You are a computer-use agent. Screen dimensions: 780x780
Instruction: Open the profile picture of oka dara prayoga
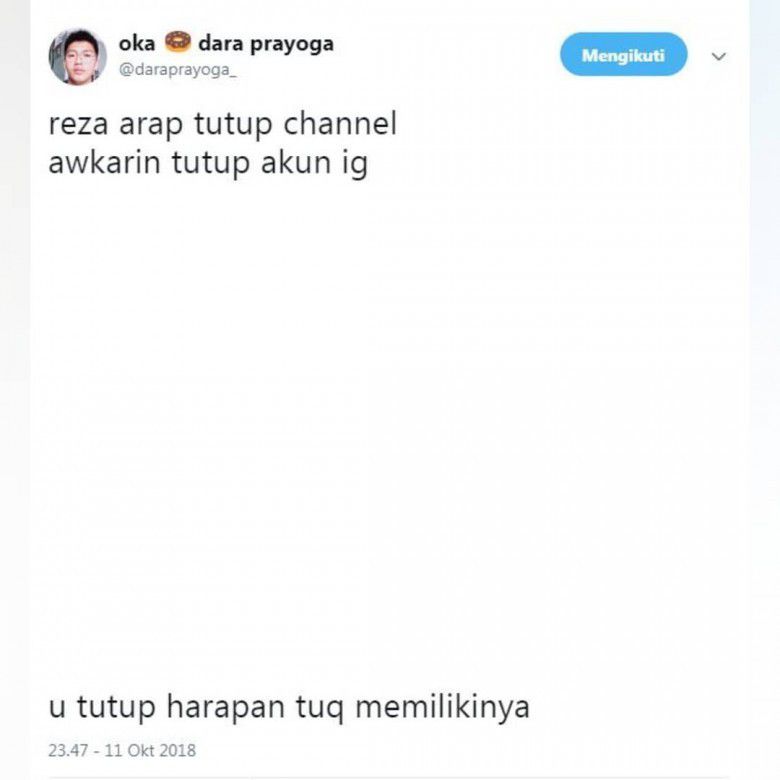tap(77, 57)
